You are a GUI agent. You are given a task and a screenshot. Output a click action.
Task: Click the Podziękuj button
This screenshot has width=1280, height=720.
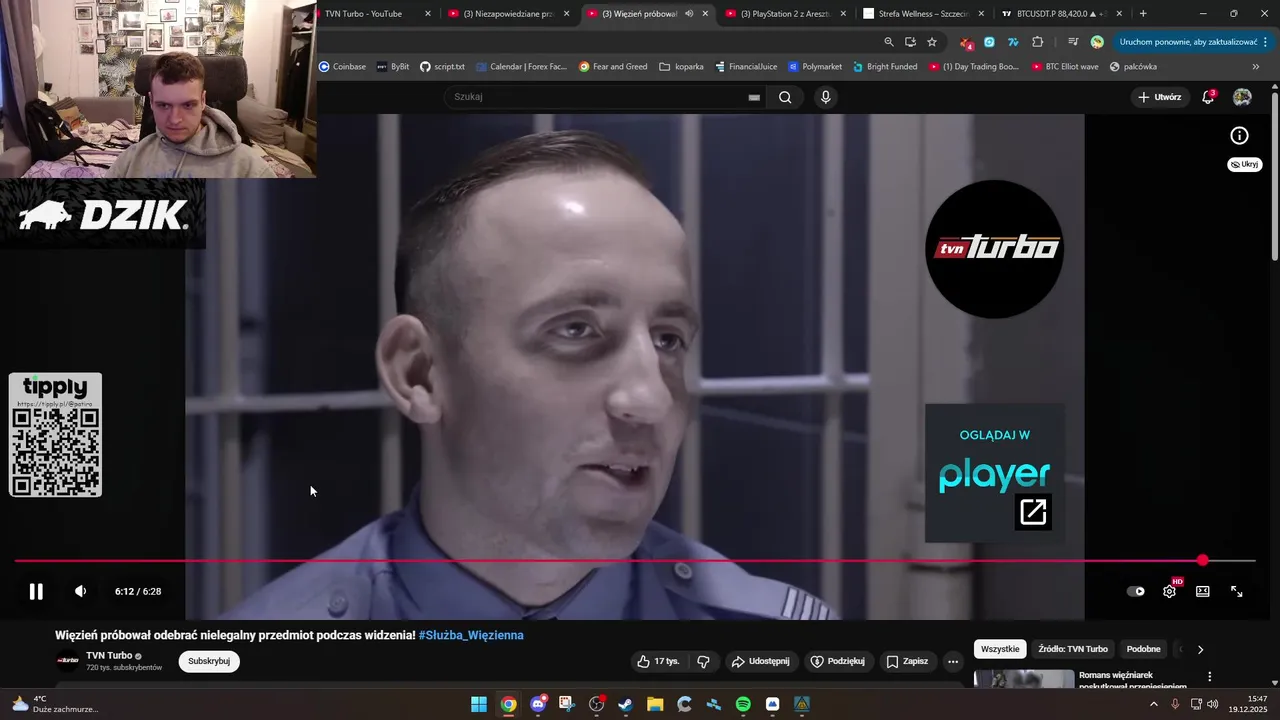coord(838,661)
